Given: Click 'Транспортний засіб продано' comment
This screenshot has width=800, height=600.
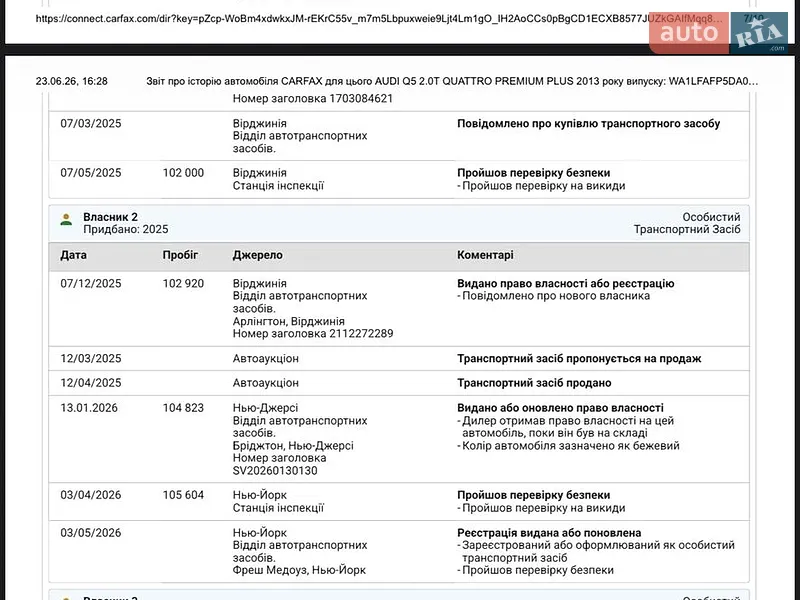Looking at the screenshot, I should [x=534, y=383].
